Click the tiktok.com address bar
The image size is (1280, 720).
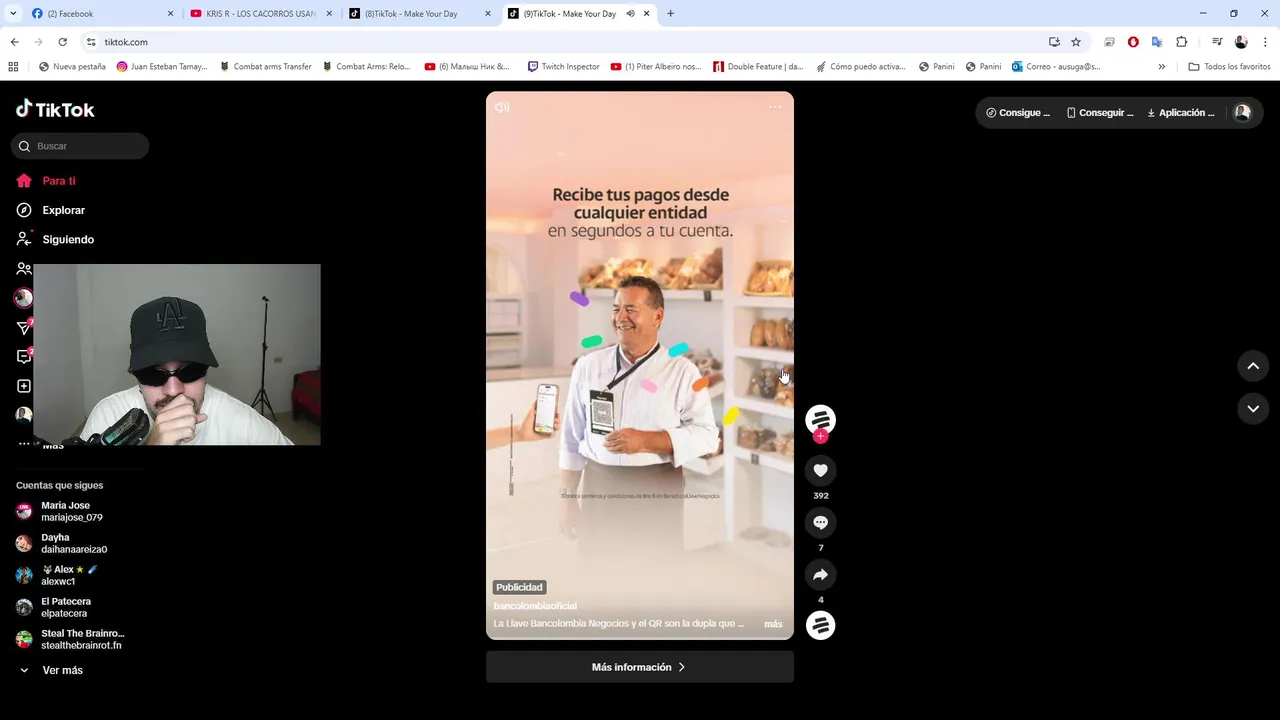point(560,42)
